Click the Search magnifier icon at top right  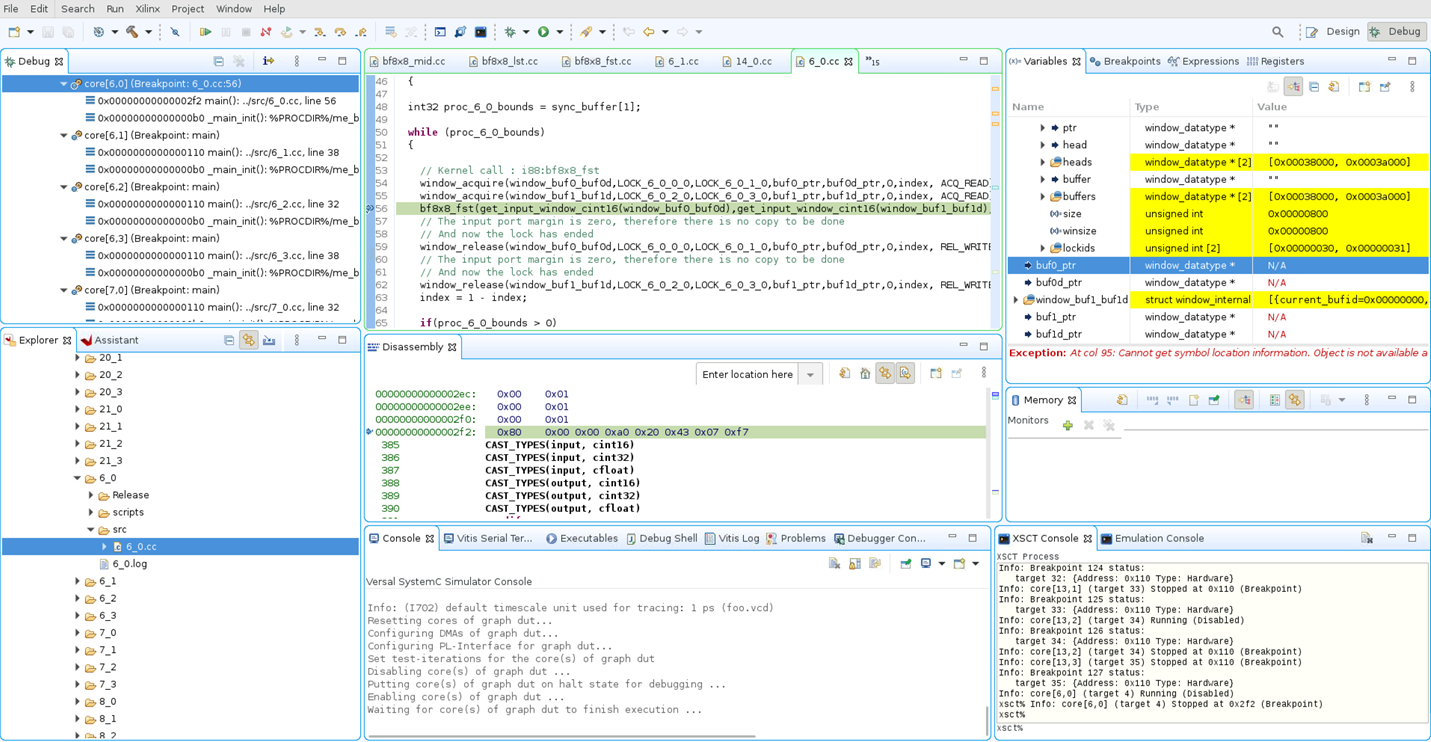click(1278, 32)
